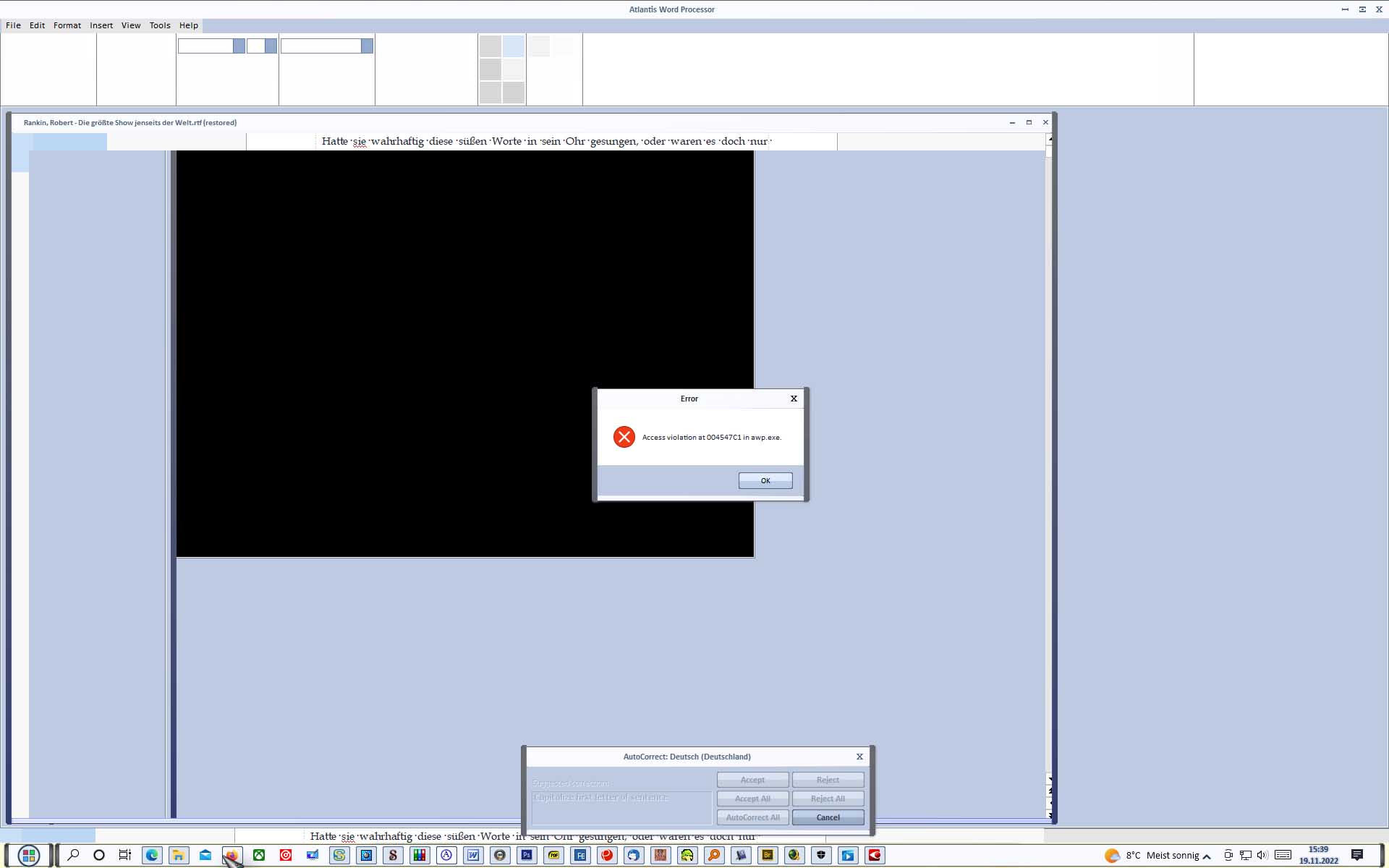Click Cancel in AutoCorrect dialog
The height and width of the screenshot is (868, 1389).
pos(828,817)
